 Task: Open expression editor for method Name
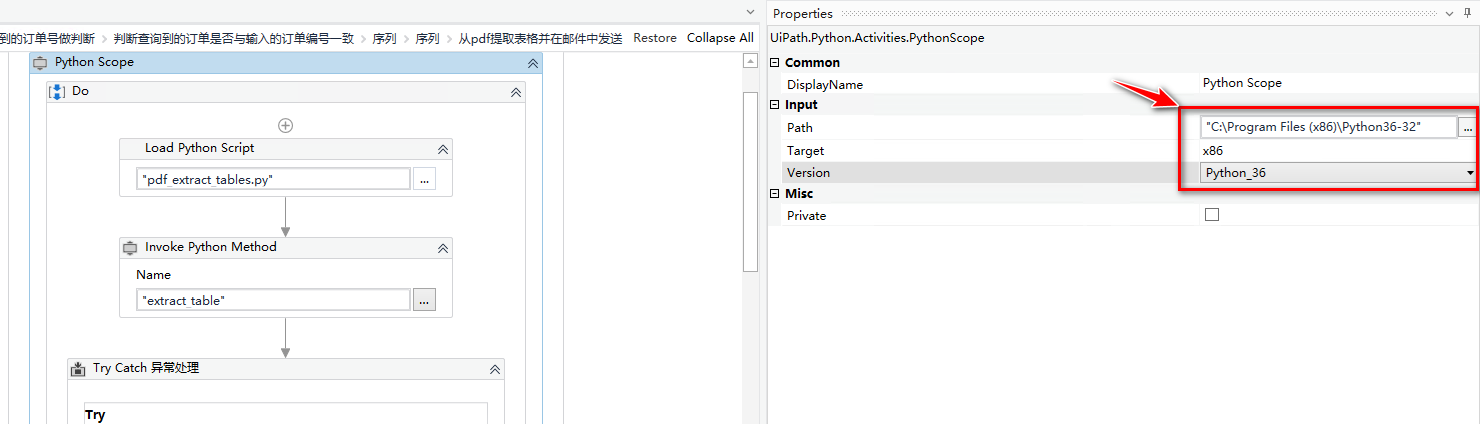(x=424, y=300)
